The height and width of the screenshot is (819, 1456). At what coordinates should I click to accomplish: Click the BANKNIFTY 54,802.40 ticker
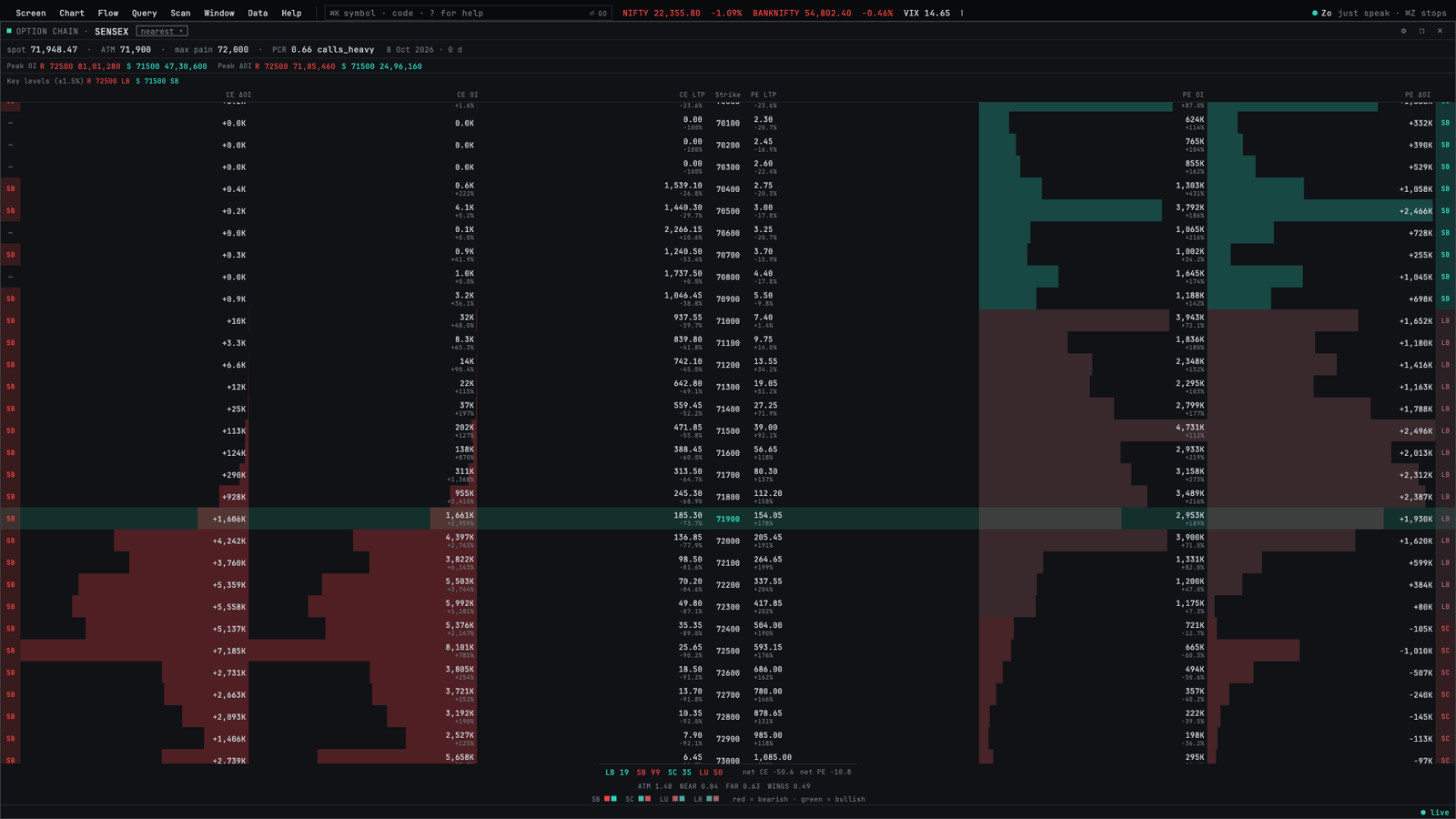pyautogui.click(x=823, y=13)
